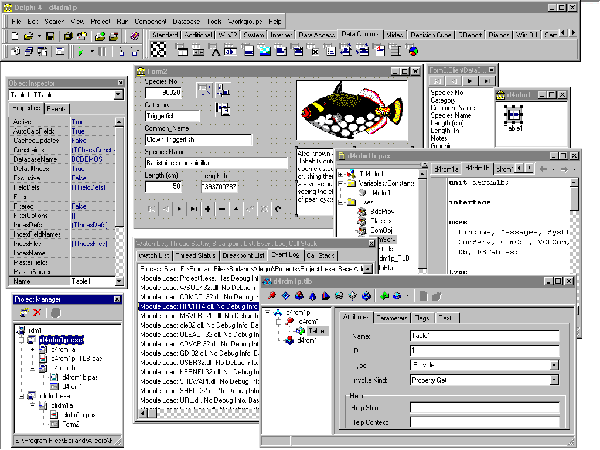Click the Open file icon in main toolbar

[32, 36]
